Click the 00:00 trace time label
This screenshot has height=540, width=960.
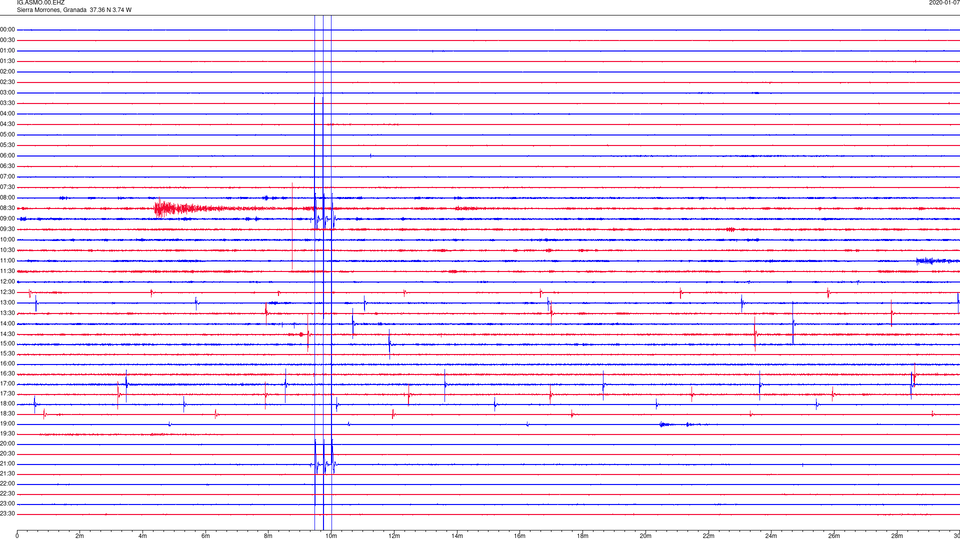coord(7,29)
